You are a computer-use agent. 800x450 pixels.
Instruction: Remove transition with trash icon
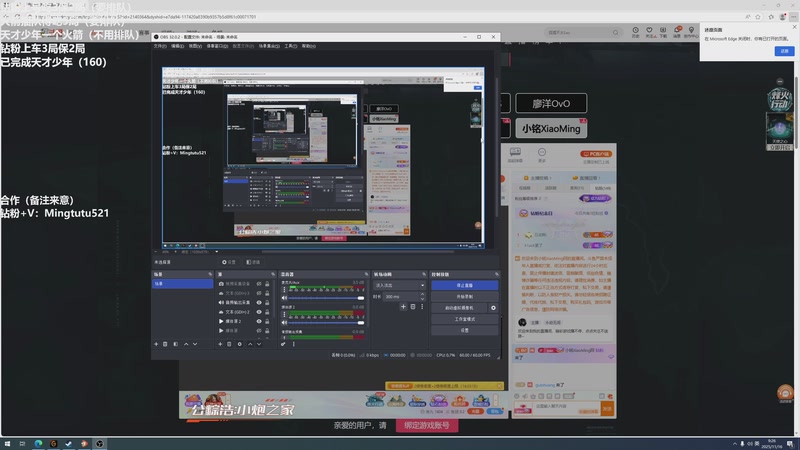(413, 307)
